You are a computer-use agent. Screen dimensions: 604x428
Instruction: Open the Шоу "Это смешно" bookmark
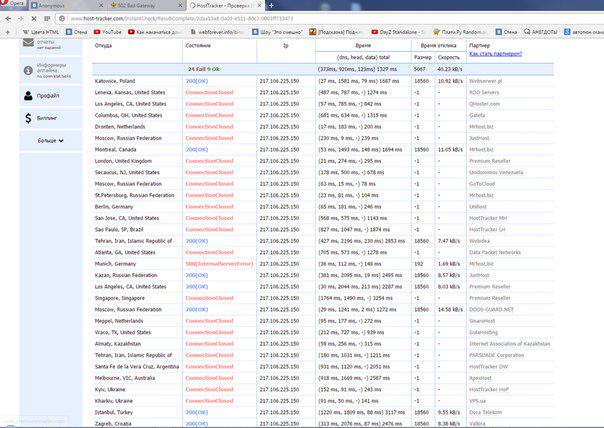pos(277,32)
